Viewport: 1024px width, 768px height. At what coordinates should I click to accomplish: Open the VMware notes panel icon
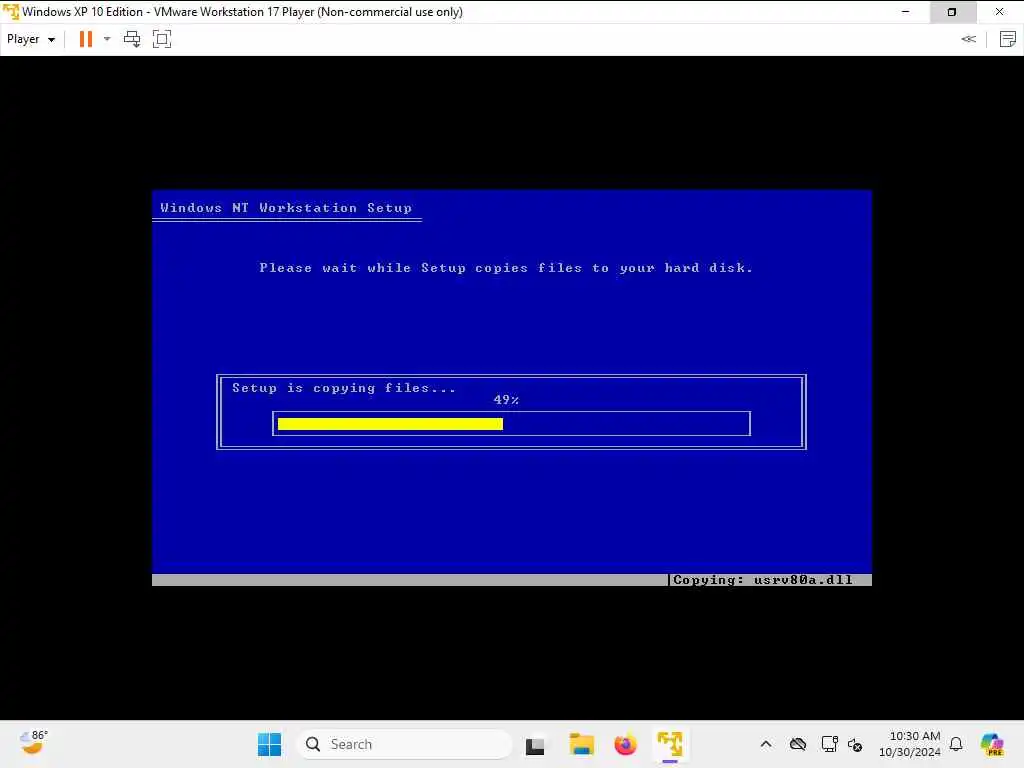point(1008,39)
